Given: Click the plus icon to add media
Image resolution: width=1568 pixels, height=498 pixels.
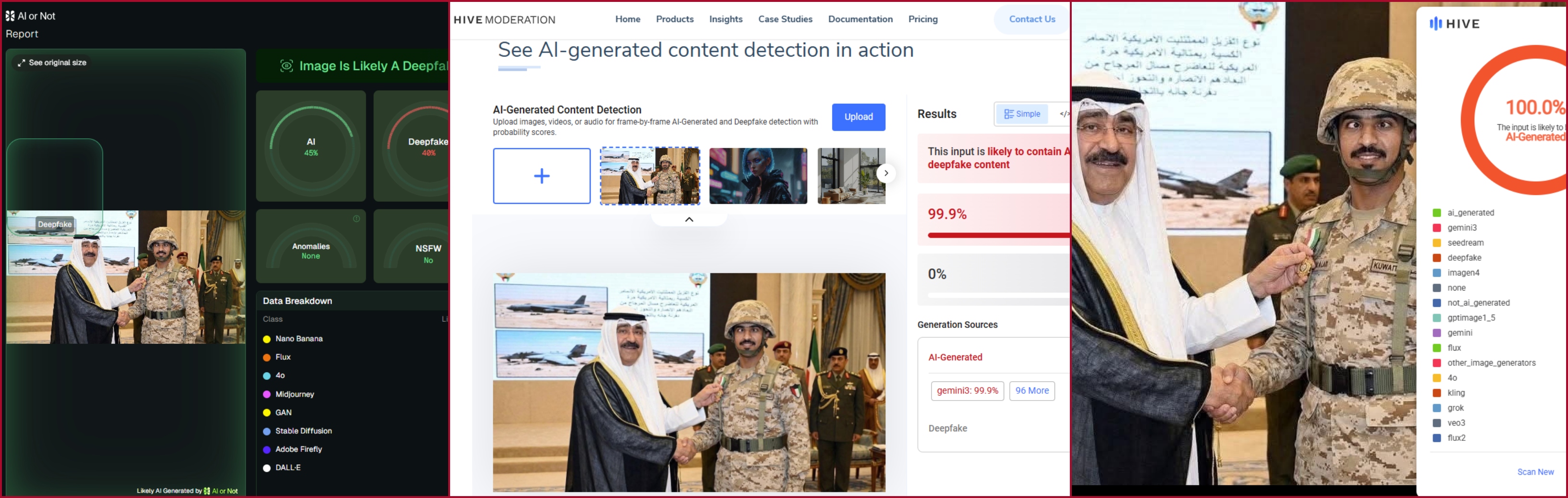Looking at the screenshot, I should [x=541, y=176].
